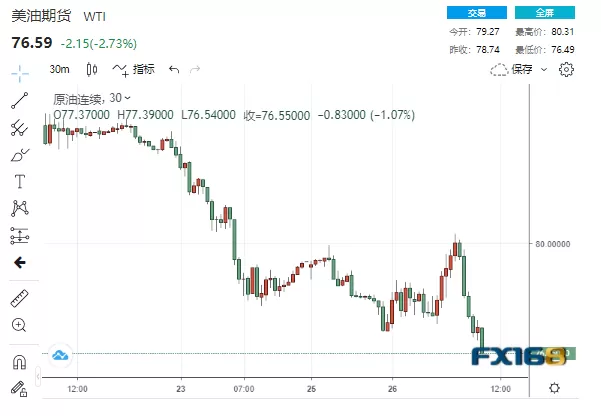Click the 全屏 fullscreen button
Viewport: 601px width, 416px height.
(x=545, y=13)
